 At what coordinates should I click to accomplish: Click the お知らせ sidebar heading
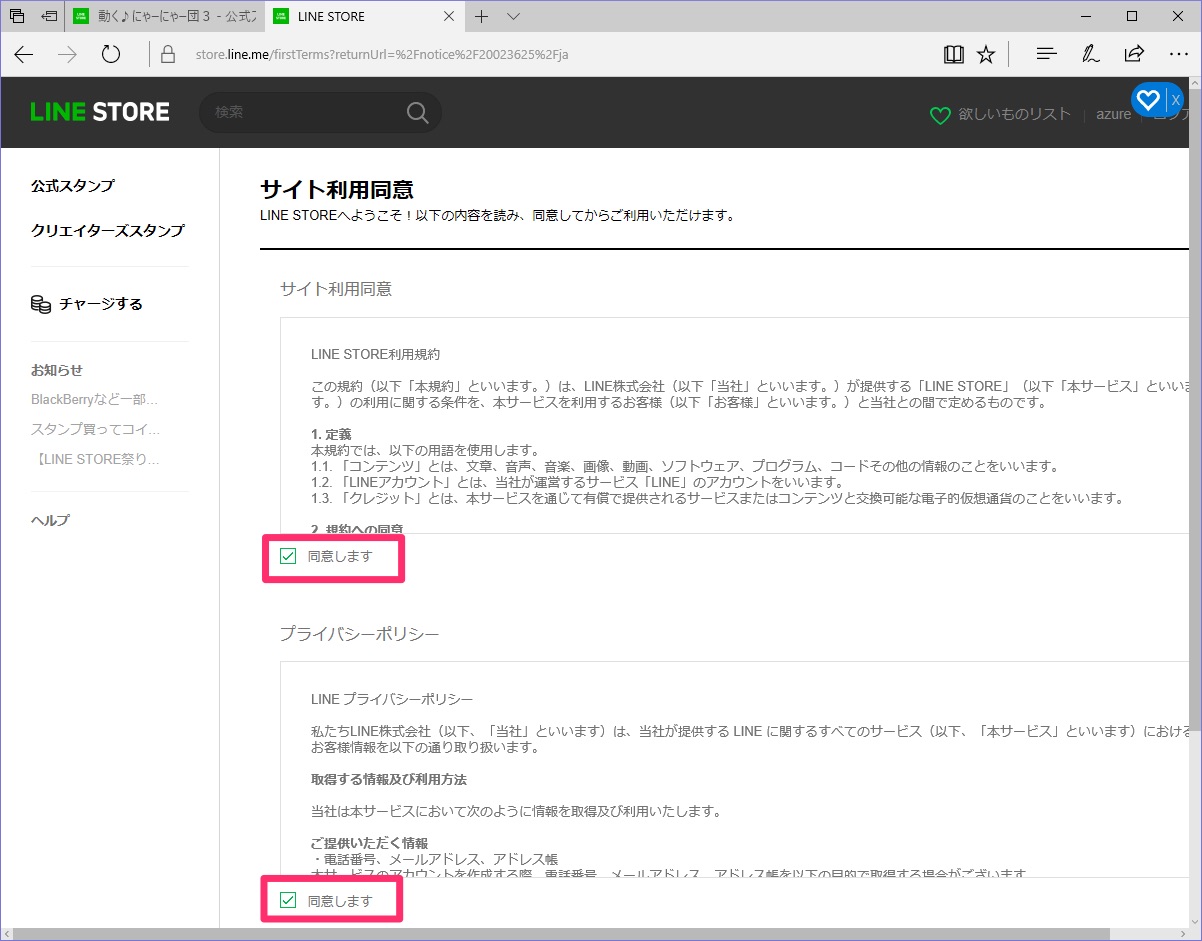coord(57,370)
